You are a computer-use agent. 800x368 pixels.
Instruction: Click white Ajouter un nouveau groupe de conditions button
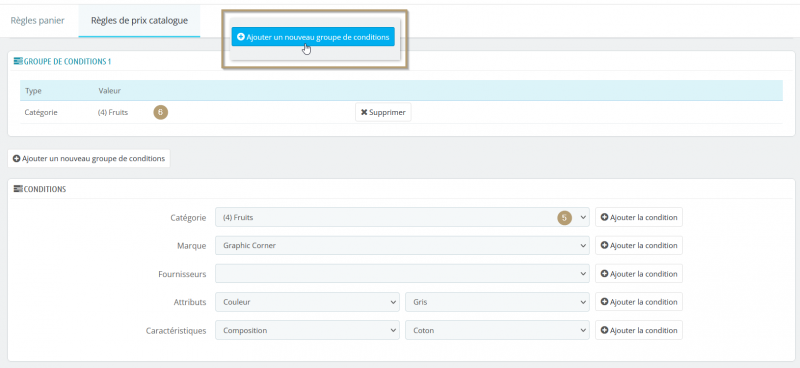point(89,159)
